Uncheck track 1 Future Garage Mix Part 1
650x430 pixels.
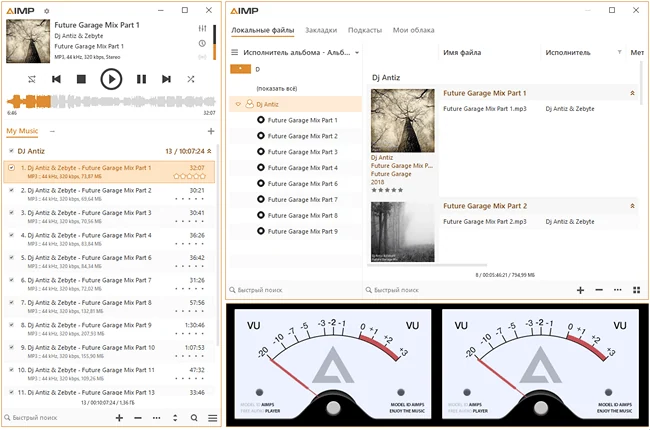(12, 168)
